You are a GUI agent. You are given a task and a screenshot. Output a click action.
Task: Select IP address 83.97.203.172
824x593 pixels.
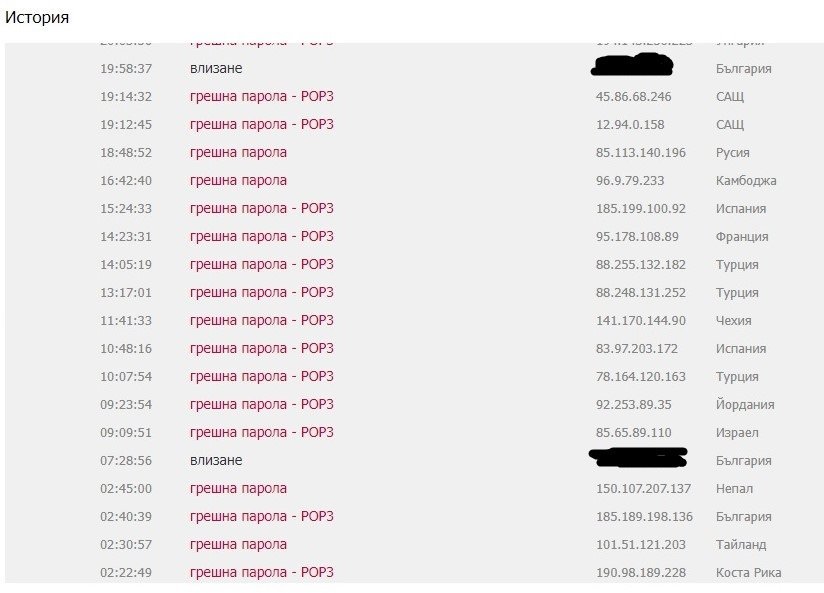coord(637,349)
